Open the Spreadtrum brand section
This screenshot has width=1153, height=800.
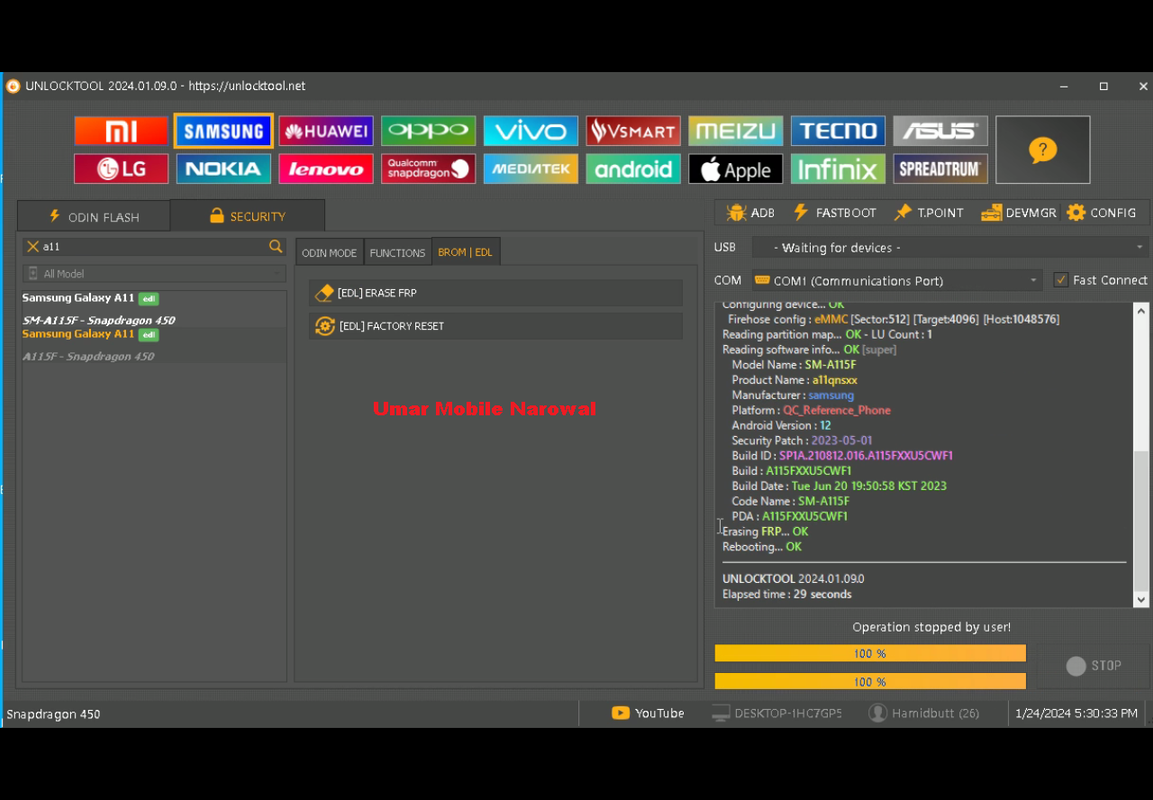(940, 169)
